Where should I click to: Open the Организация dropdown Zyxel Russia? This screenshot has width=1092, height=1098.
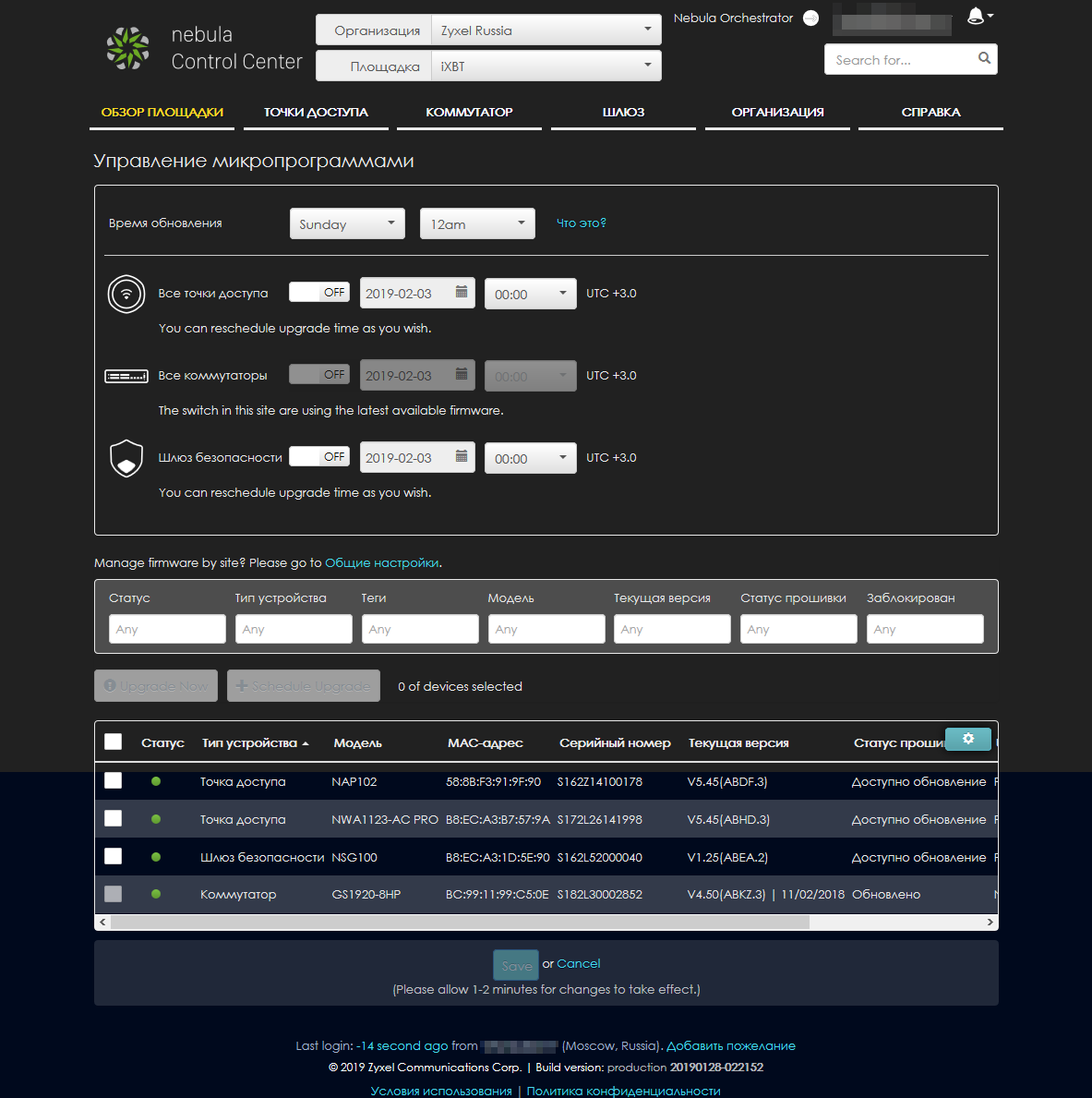[x=546, y=30]
